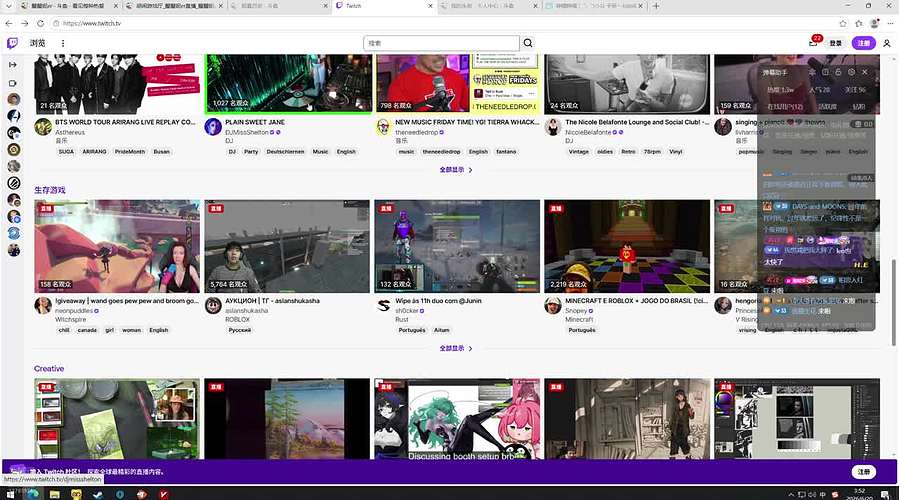899x500 pixels.
Task: Open the first channel avatar in the left sidebar
Action: [x=14, y=99]
